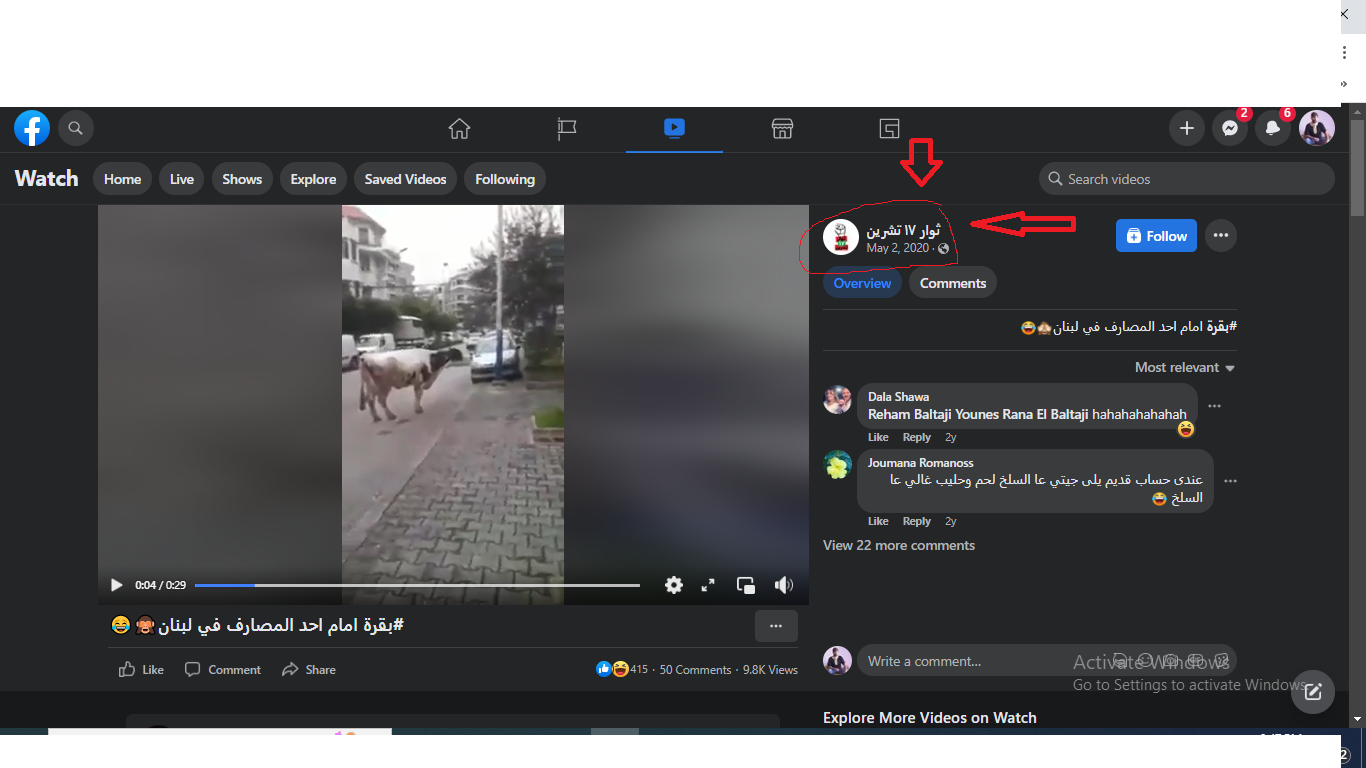Click the new message compose icon
The height and width of the screenshot is (768, 1366).
coord(1313,691)
